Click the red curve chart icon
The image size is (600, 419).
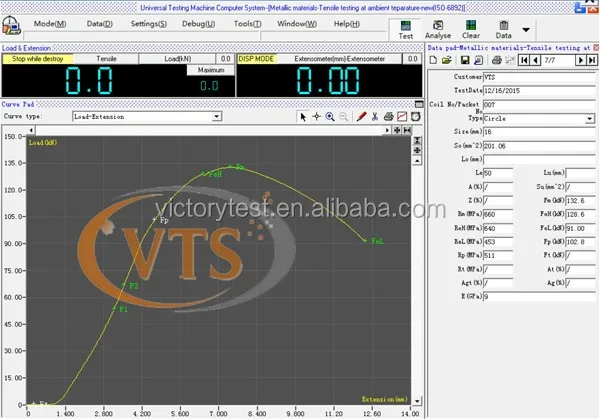coord(402,117)
